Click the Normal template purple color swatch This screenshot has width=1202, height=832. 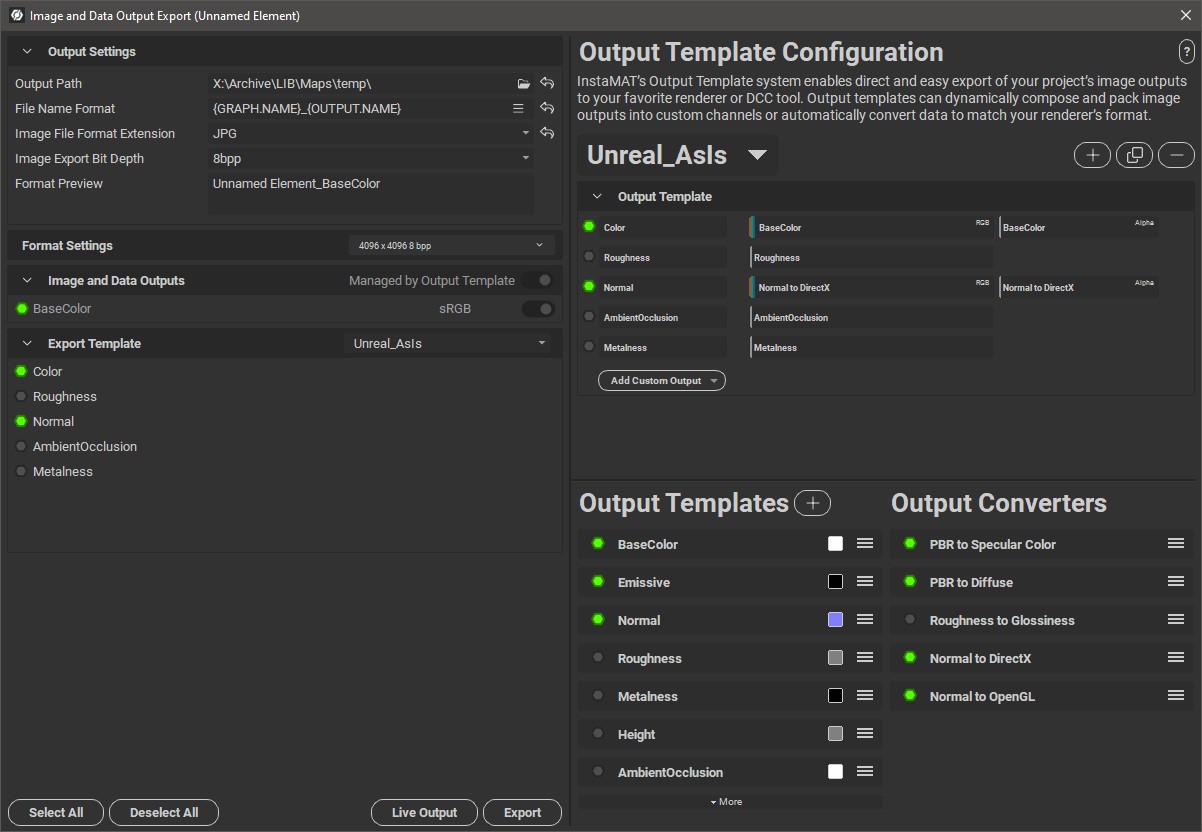[x=835, y=620]
